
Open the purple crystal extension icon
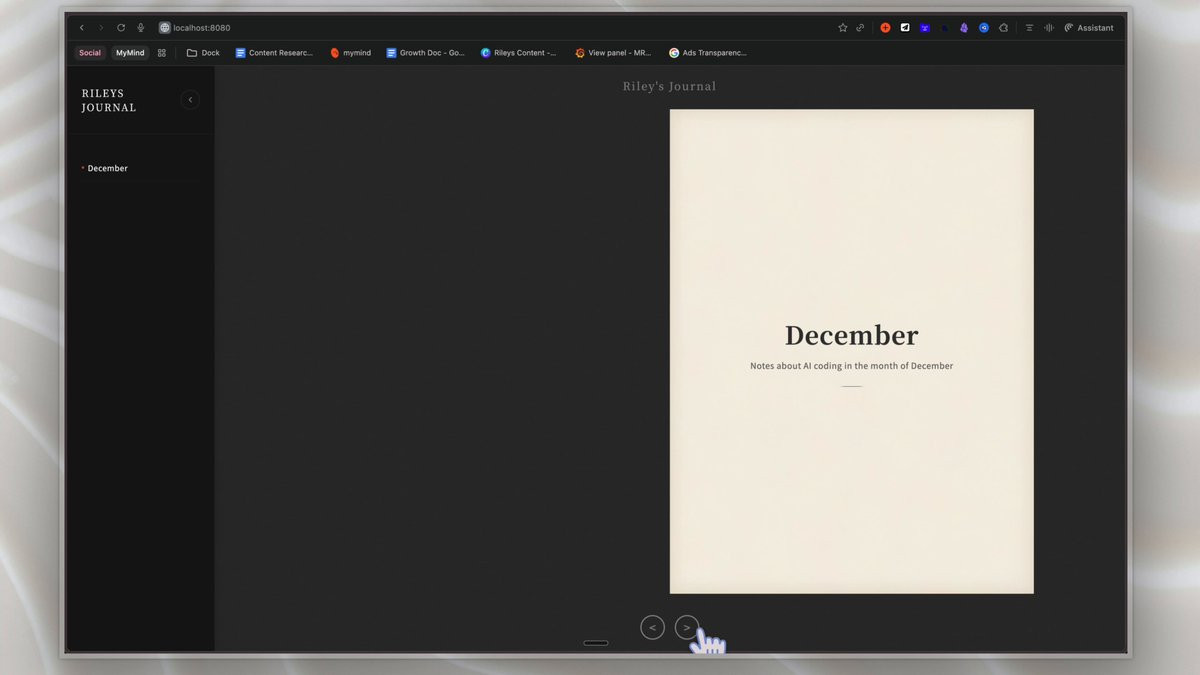964,28
